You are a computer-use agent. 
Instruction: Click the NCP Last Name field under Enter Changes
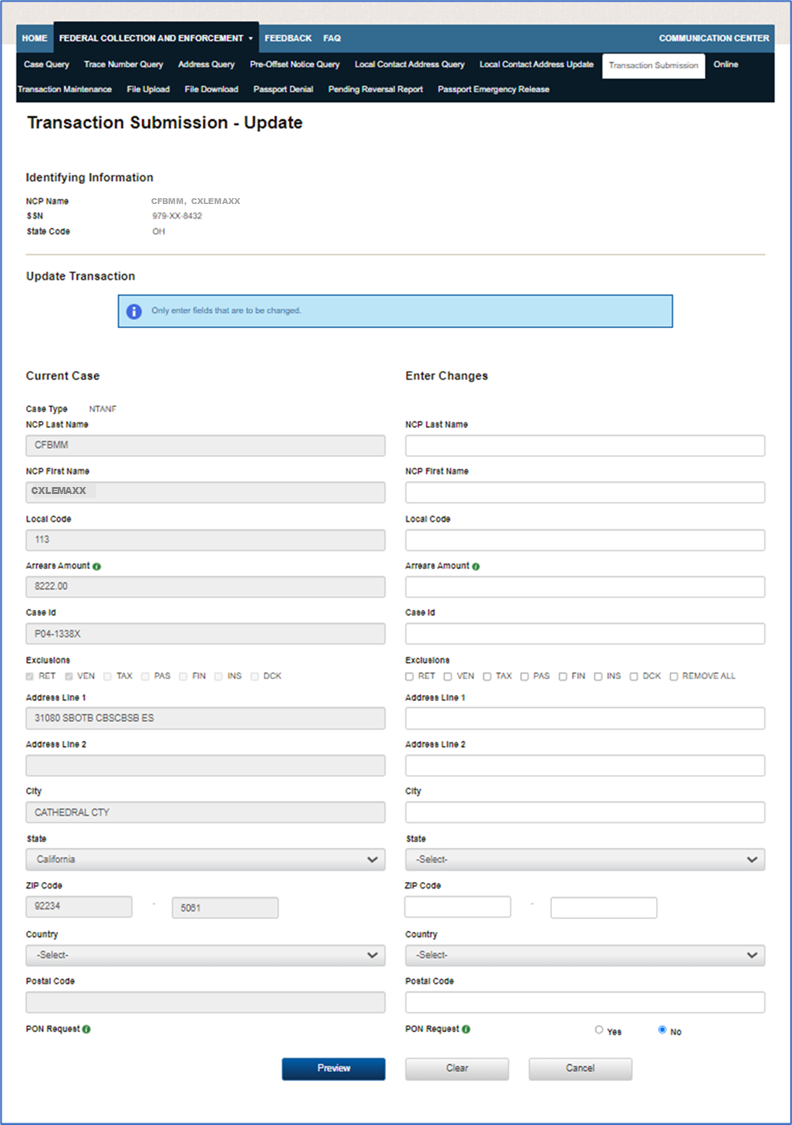[585, 446]
